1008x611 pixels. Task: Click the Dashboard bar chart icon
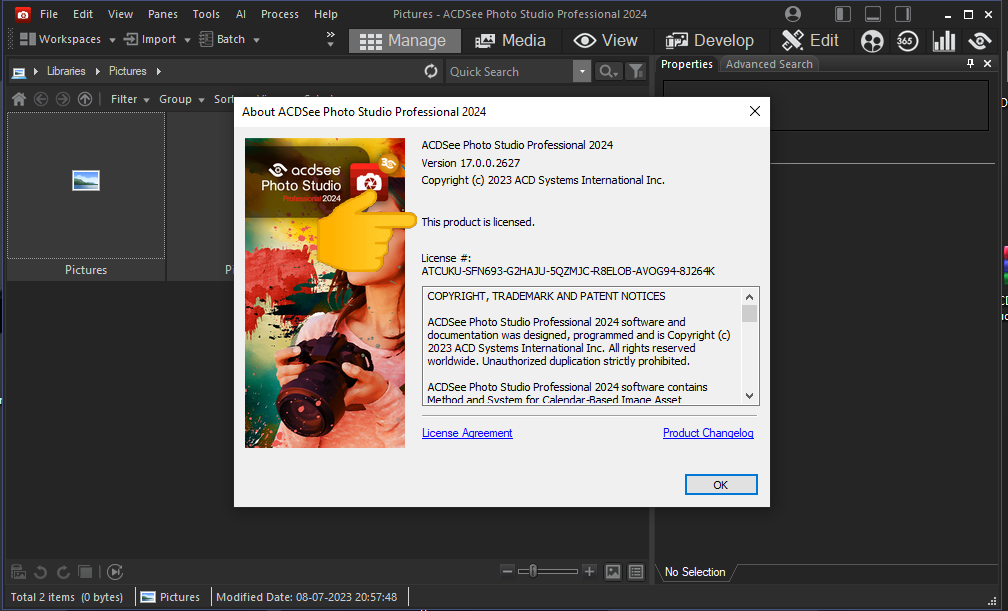943,41
